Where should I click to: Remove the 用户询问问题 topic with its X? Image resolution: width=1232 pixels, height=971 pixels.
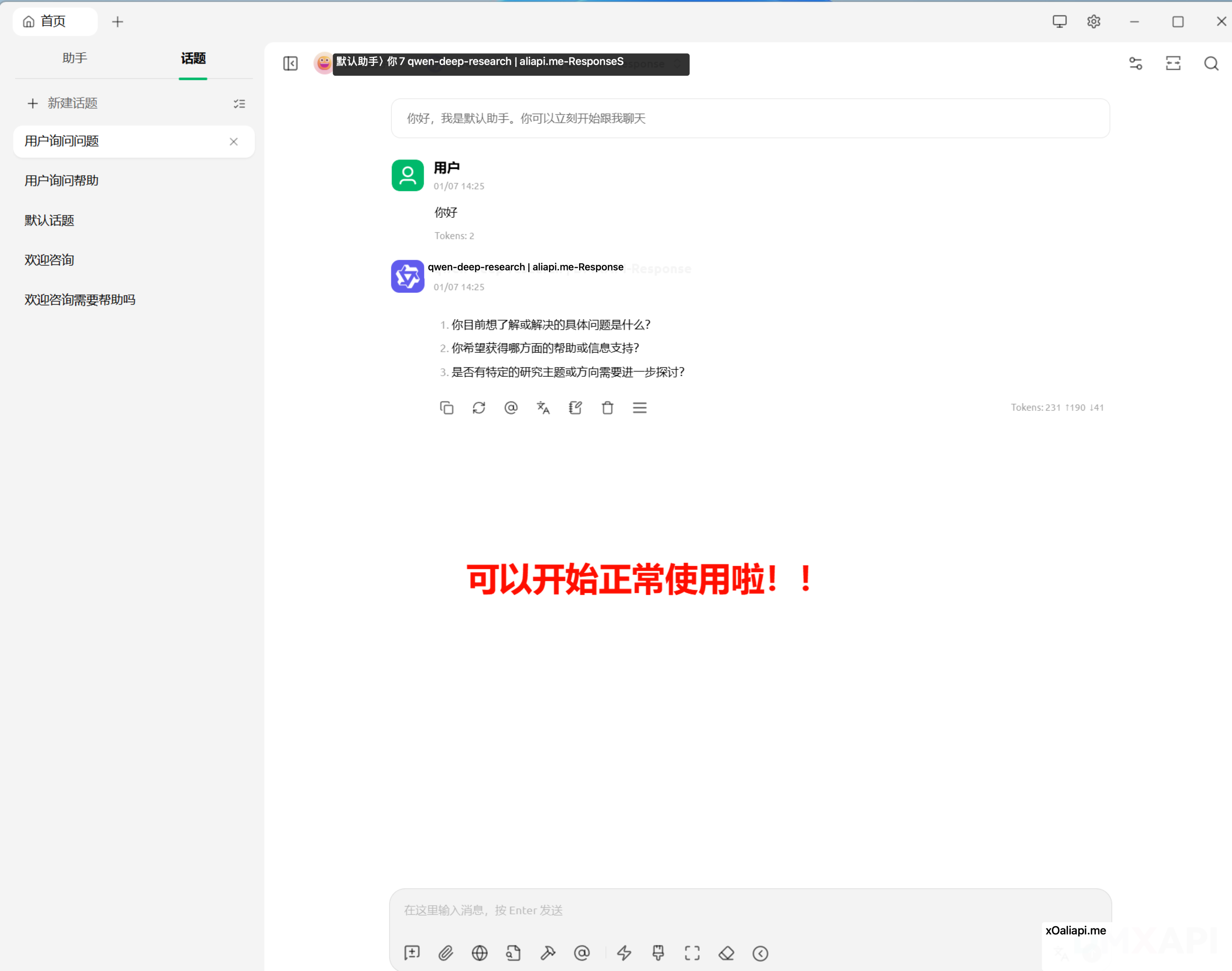[x=234, y=141]
